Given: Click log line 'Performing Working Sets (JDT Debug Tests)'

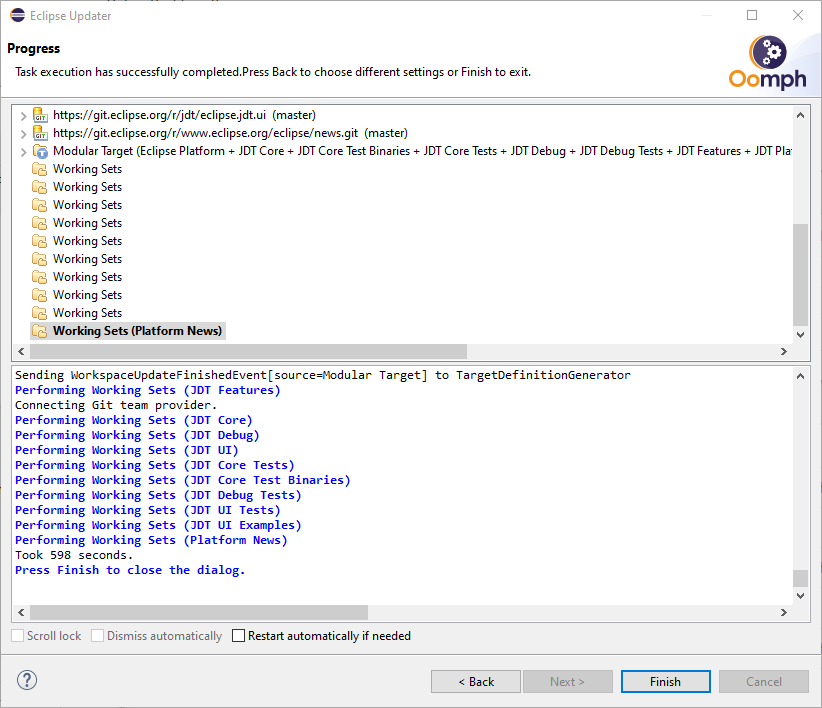Looking at the screenshot, I should (x=158, y=495).
